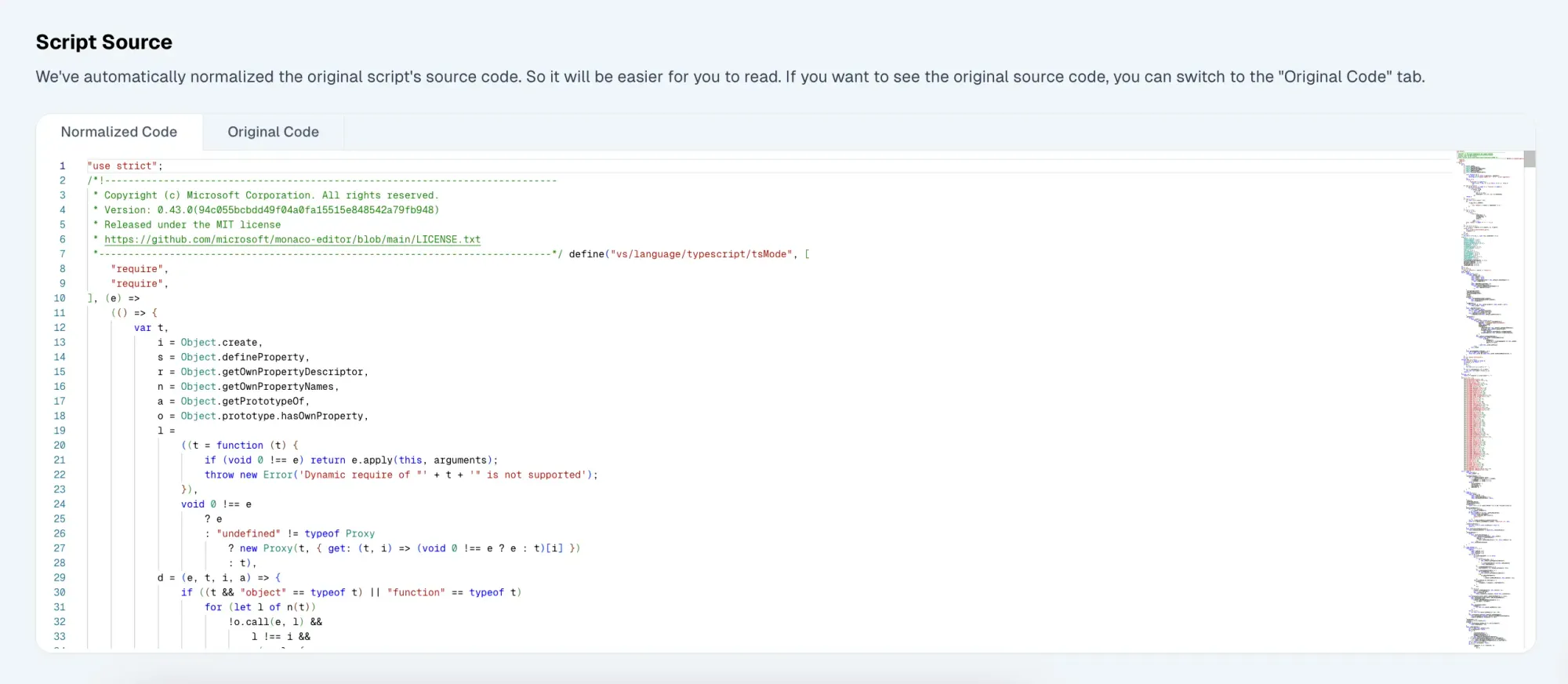
Task: Click the 'for (let l of n(t))' line
Action: tap(260, 607)
